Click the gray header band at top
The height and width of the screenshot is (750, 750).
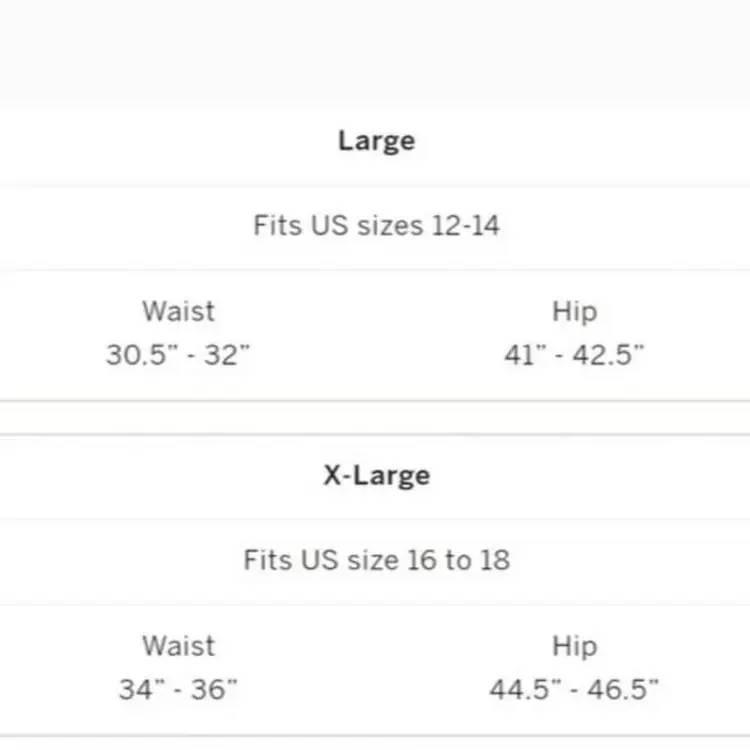click(x=375, y=48)
